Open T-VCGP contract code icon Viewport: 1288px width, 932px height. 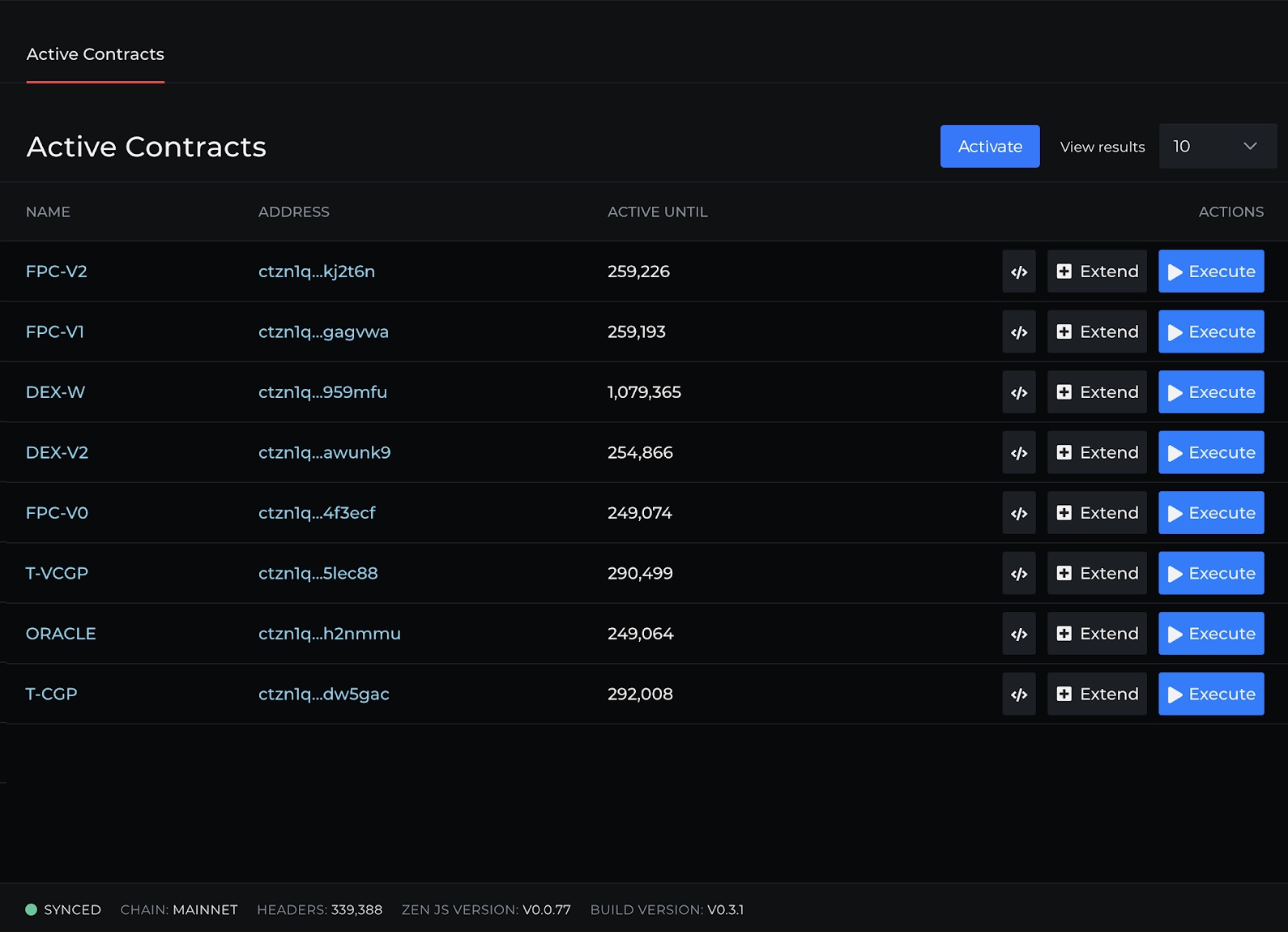pyautogui.click(x=1018, y=574)
